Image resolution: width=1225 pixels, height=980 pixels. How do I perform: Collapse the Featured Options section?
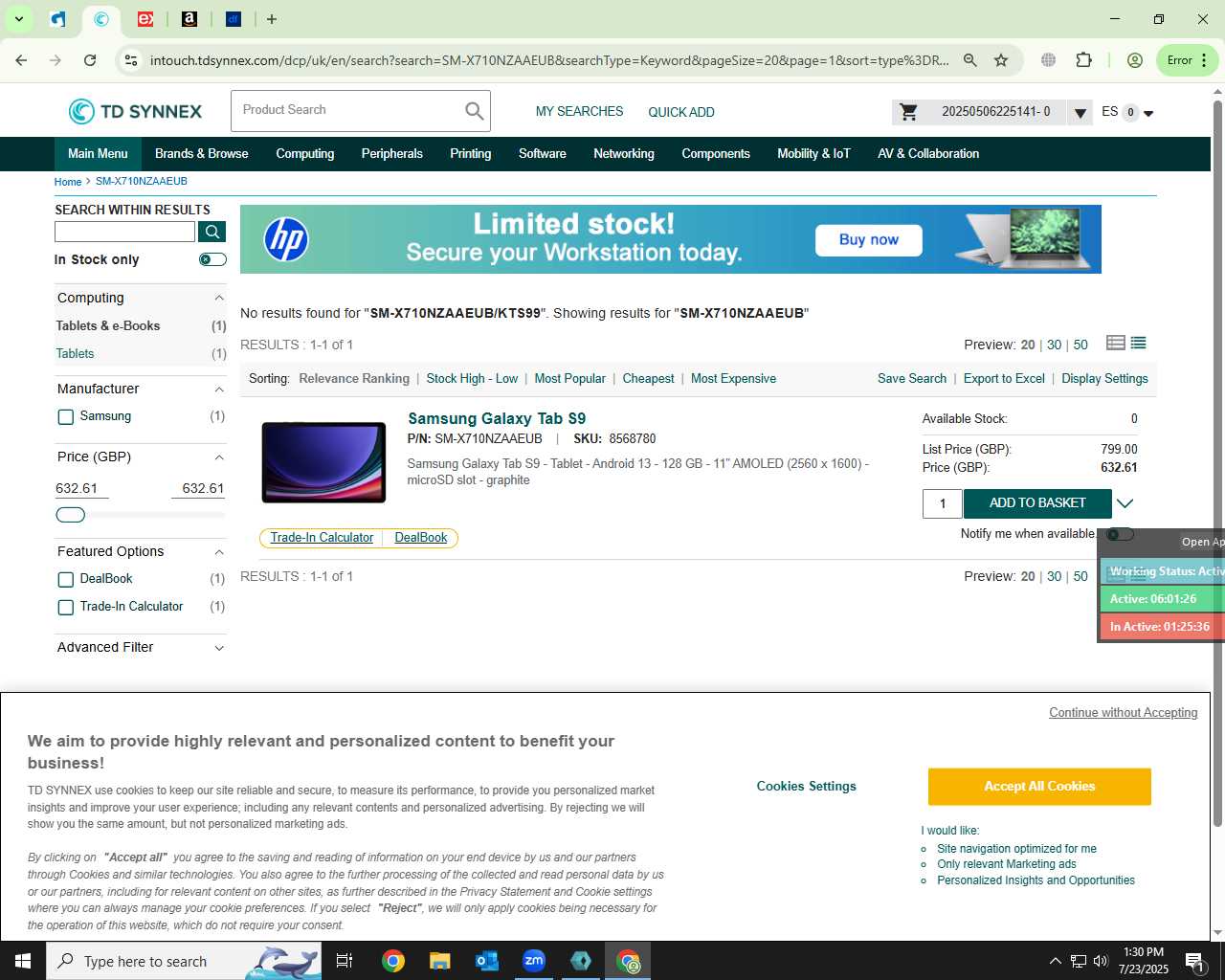[219, 552]
